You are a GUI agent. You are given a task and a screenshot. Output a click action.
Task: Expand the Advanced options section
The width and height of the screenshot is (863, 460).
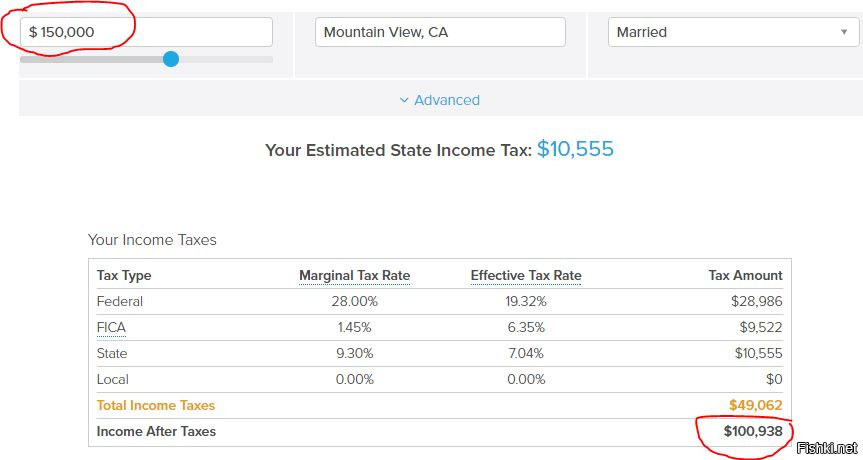click(x=440, y=100)
